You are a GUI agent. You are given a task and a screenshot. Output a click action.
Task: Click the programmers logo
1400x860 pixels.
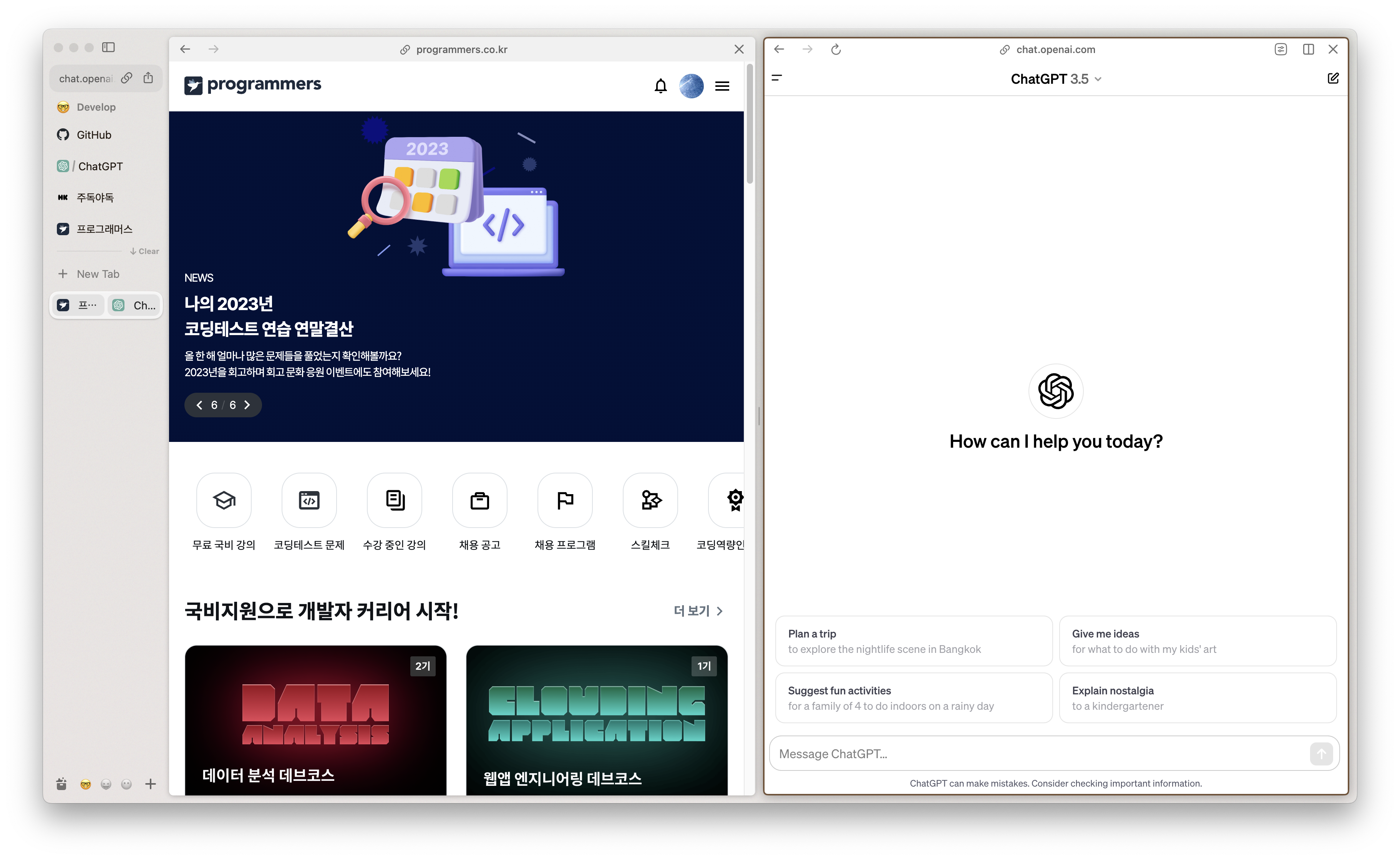click(x=252, y=85)
